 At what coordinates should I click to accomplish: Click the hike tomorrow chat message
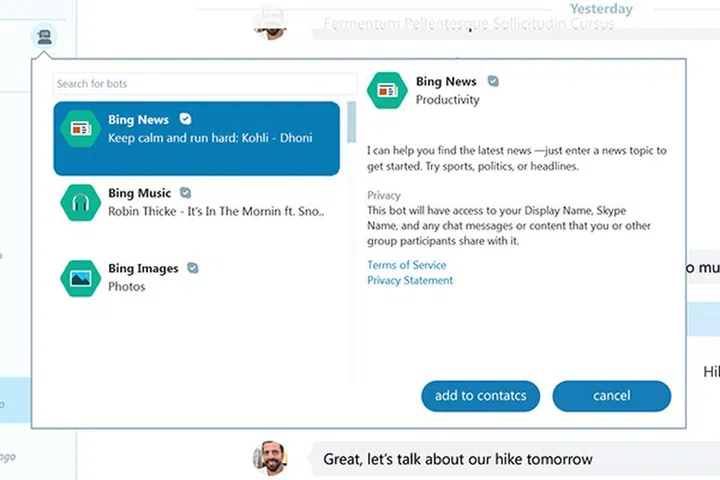click(x=458, y=459)
